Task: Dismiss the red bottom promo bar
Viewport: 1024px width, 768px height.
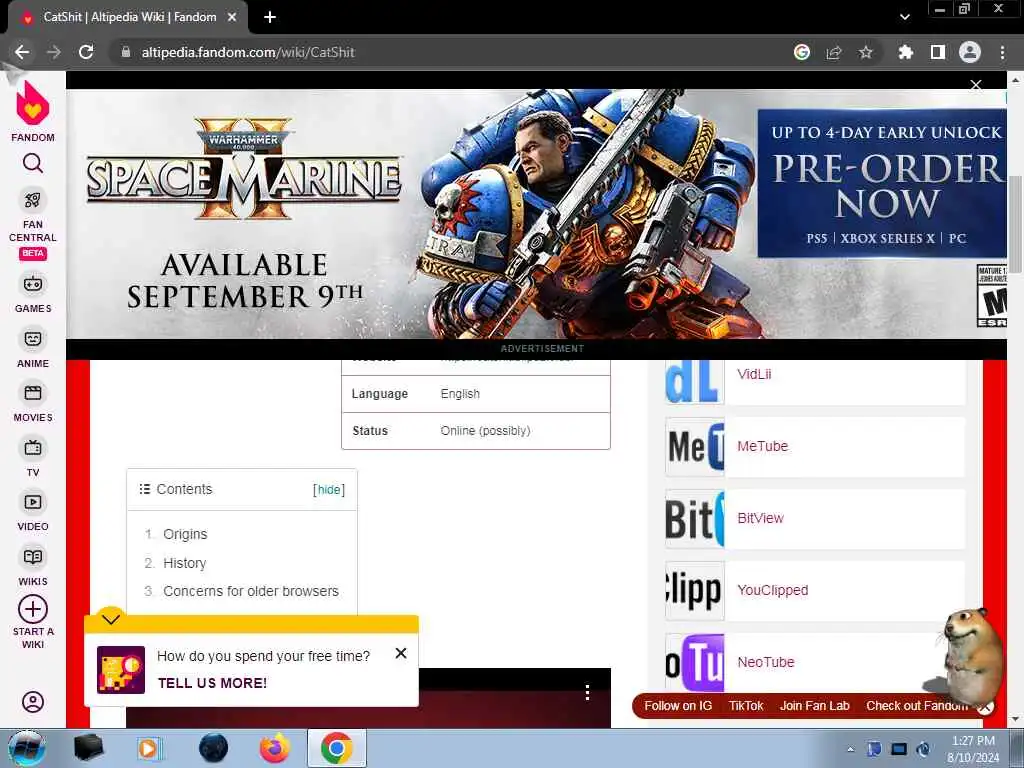Action: tap(985, 707)
